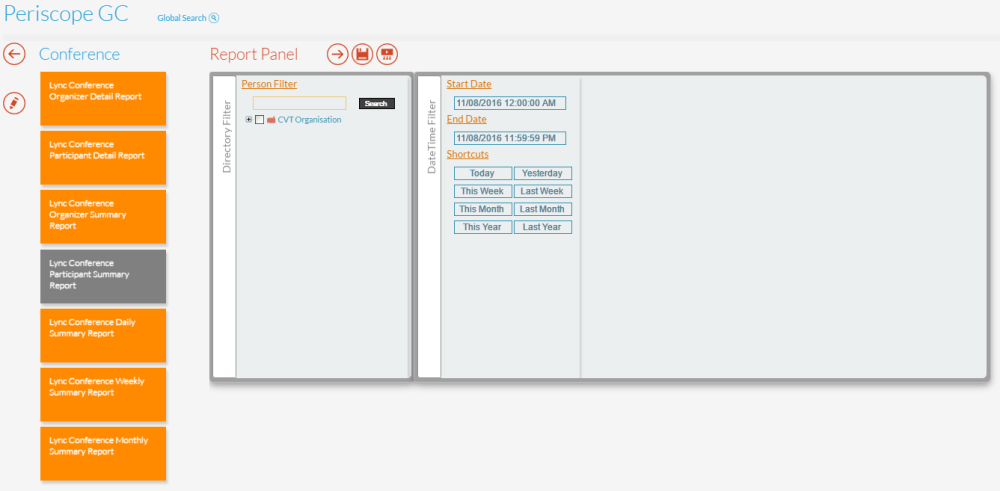Viewport: 1000px width, 491px height.
Task: Click the Report Panel heading text
Action: 254,54
